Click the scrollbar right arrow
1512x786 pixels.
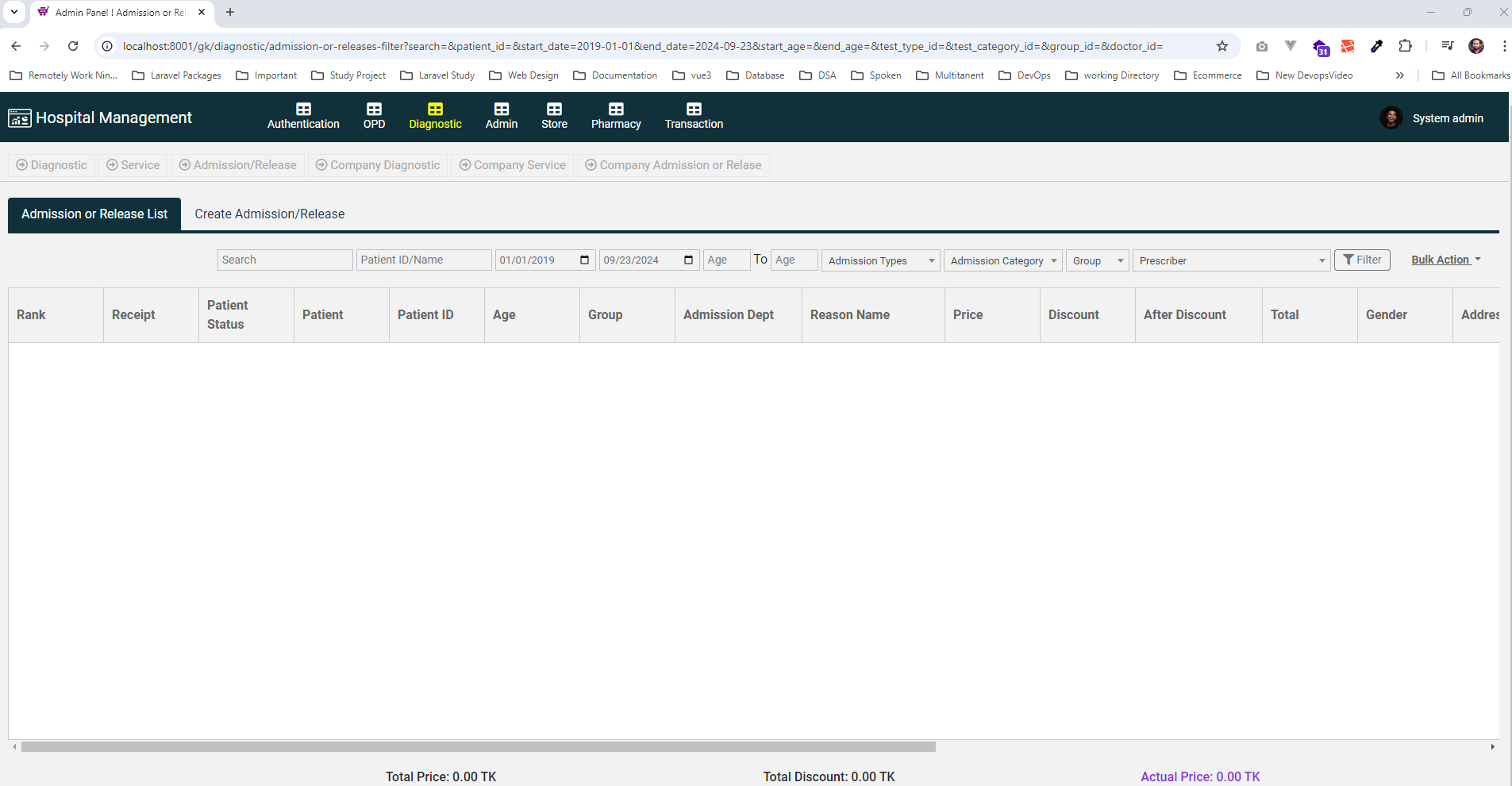pos(1493,746)
